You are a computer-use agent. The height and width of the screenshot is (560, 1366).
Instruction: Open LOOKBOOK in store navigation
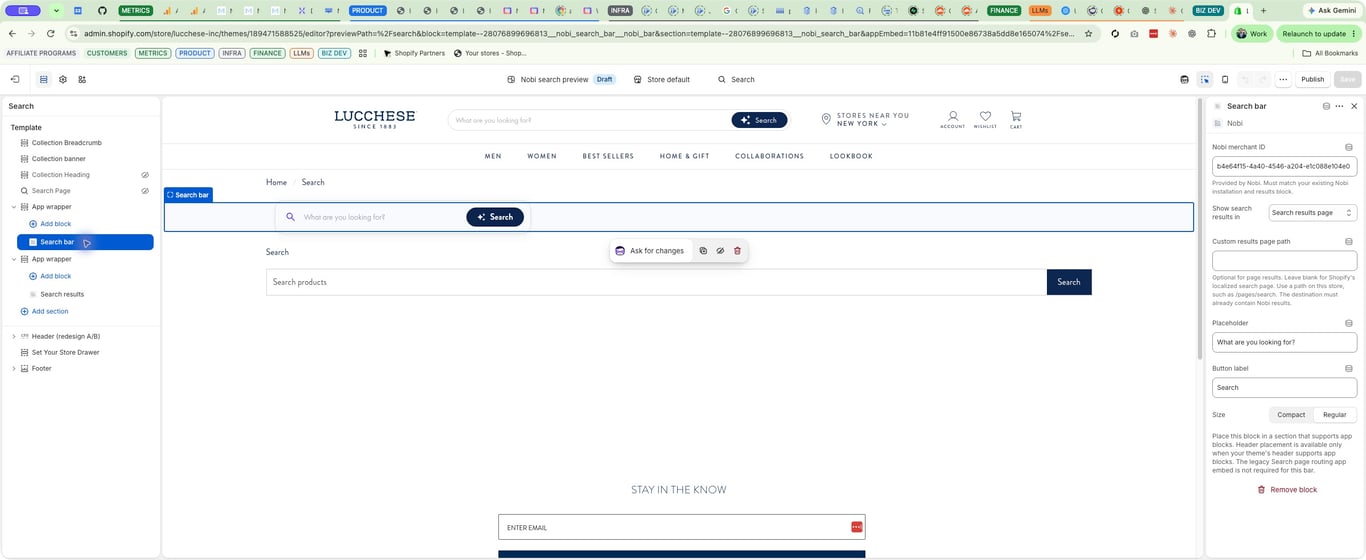[x=851, y=156]
